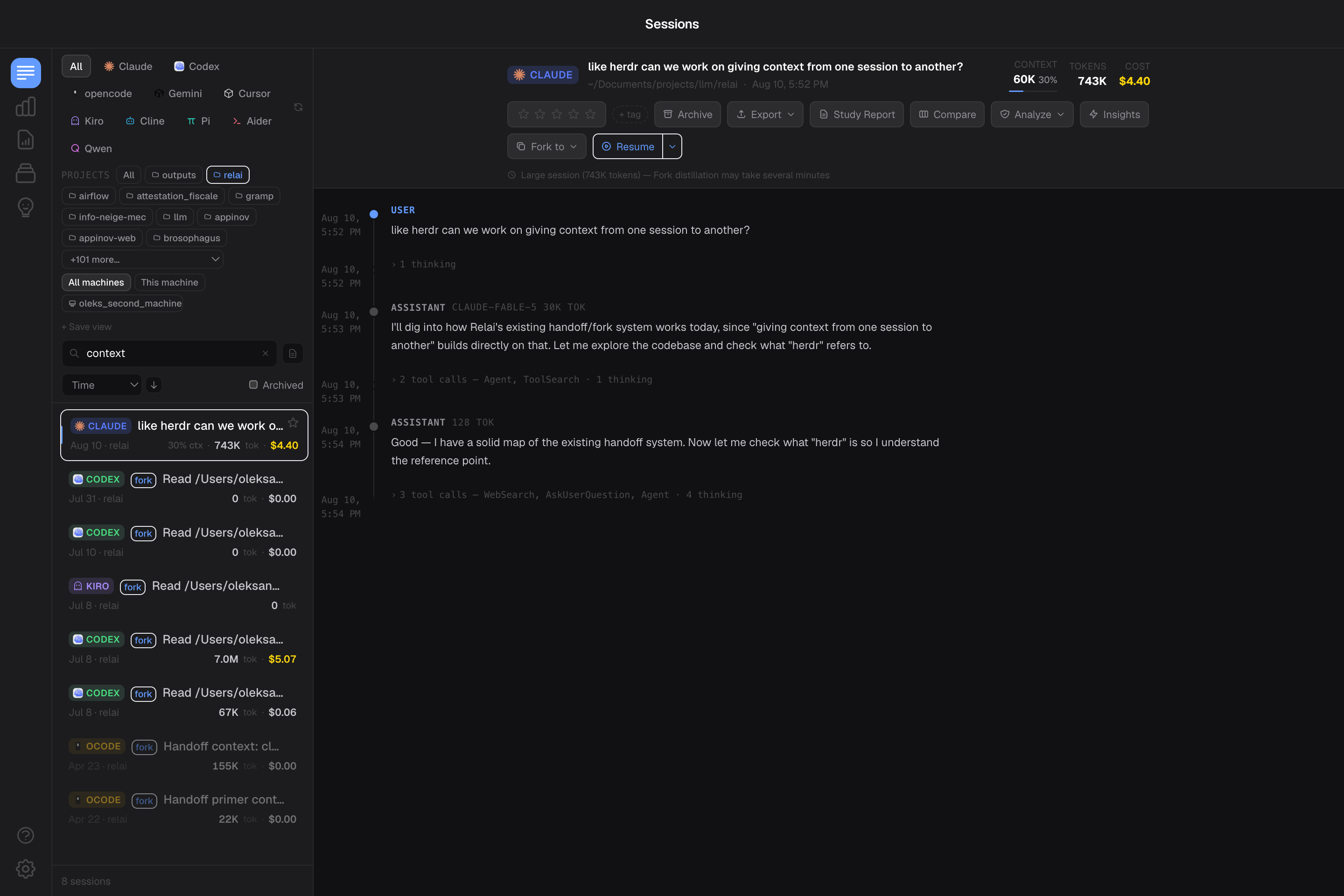Toggle the relai project filter
The image size is (1344, 896).
click(227, 175)
